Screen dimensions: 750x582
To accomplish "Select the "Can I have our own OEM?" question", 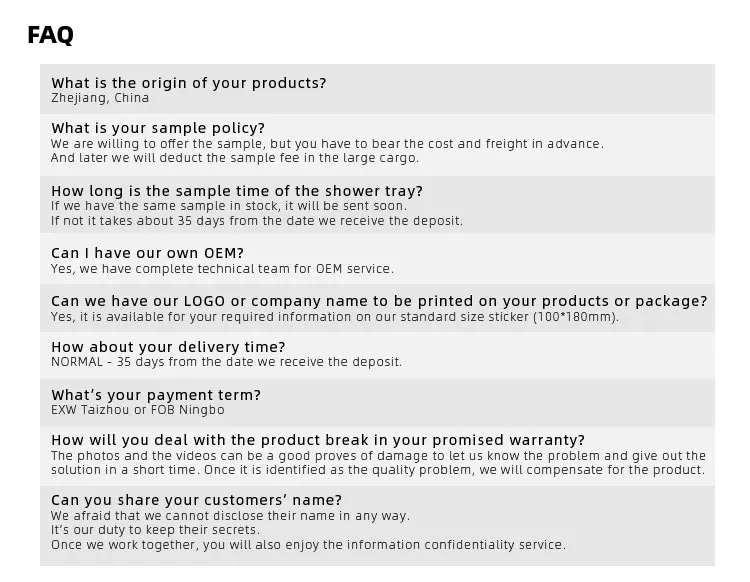I will click(x=147, y=253).
